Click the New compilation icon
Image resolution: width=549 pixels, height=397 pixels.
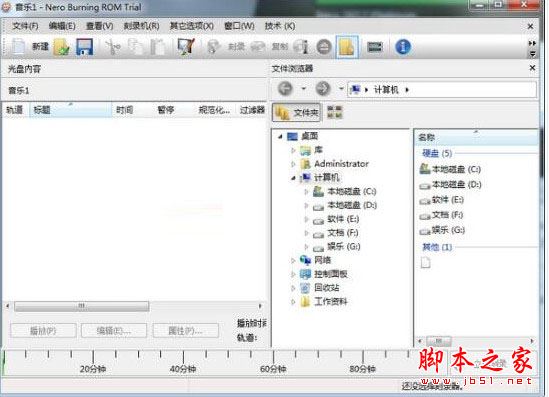18,47
